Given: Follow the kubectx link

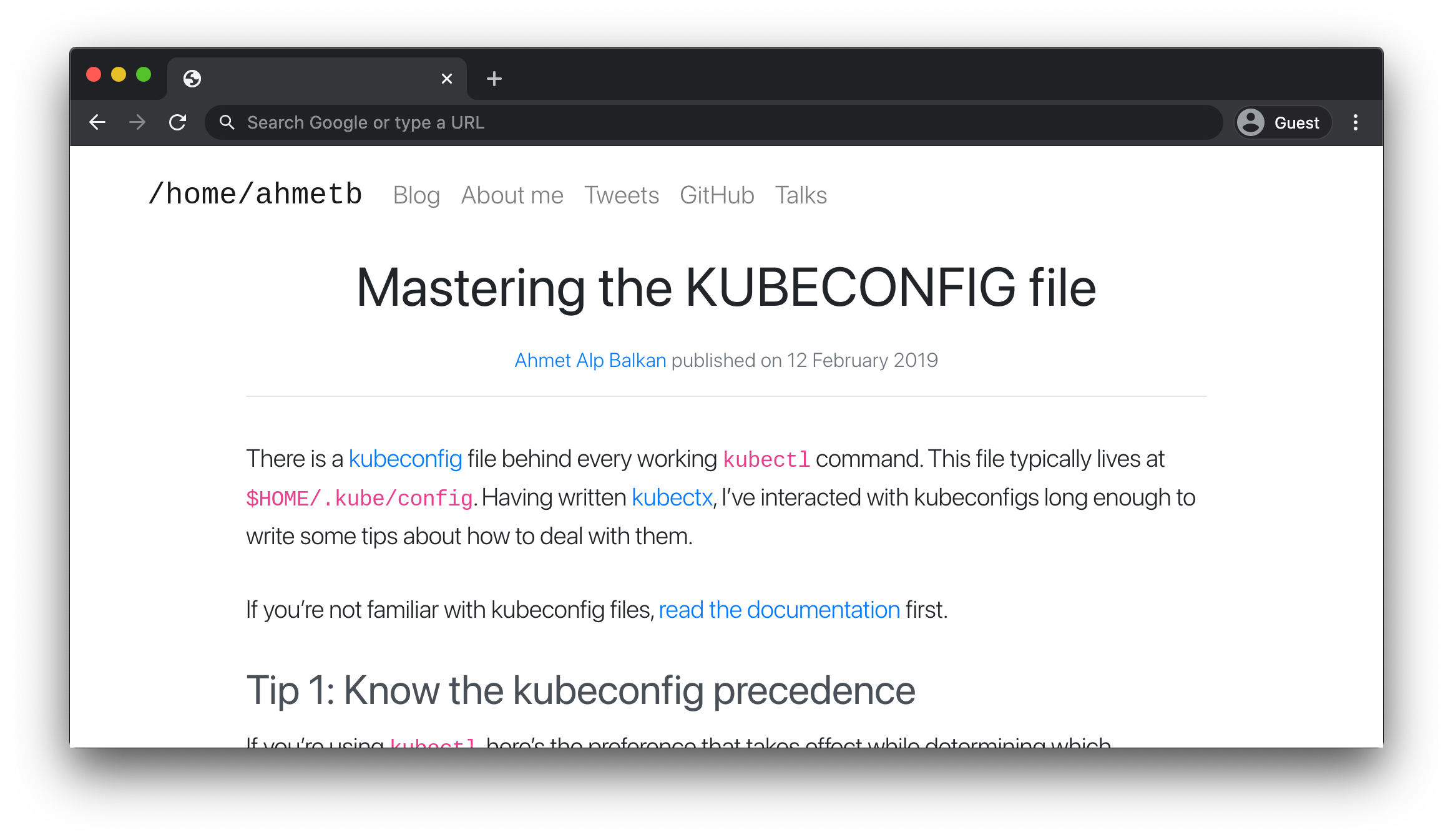Looking at the screenshot, I should (672, 498).
